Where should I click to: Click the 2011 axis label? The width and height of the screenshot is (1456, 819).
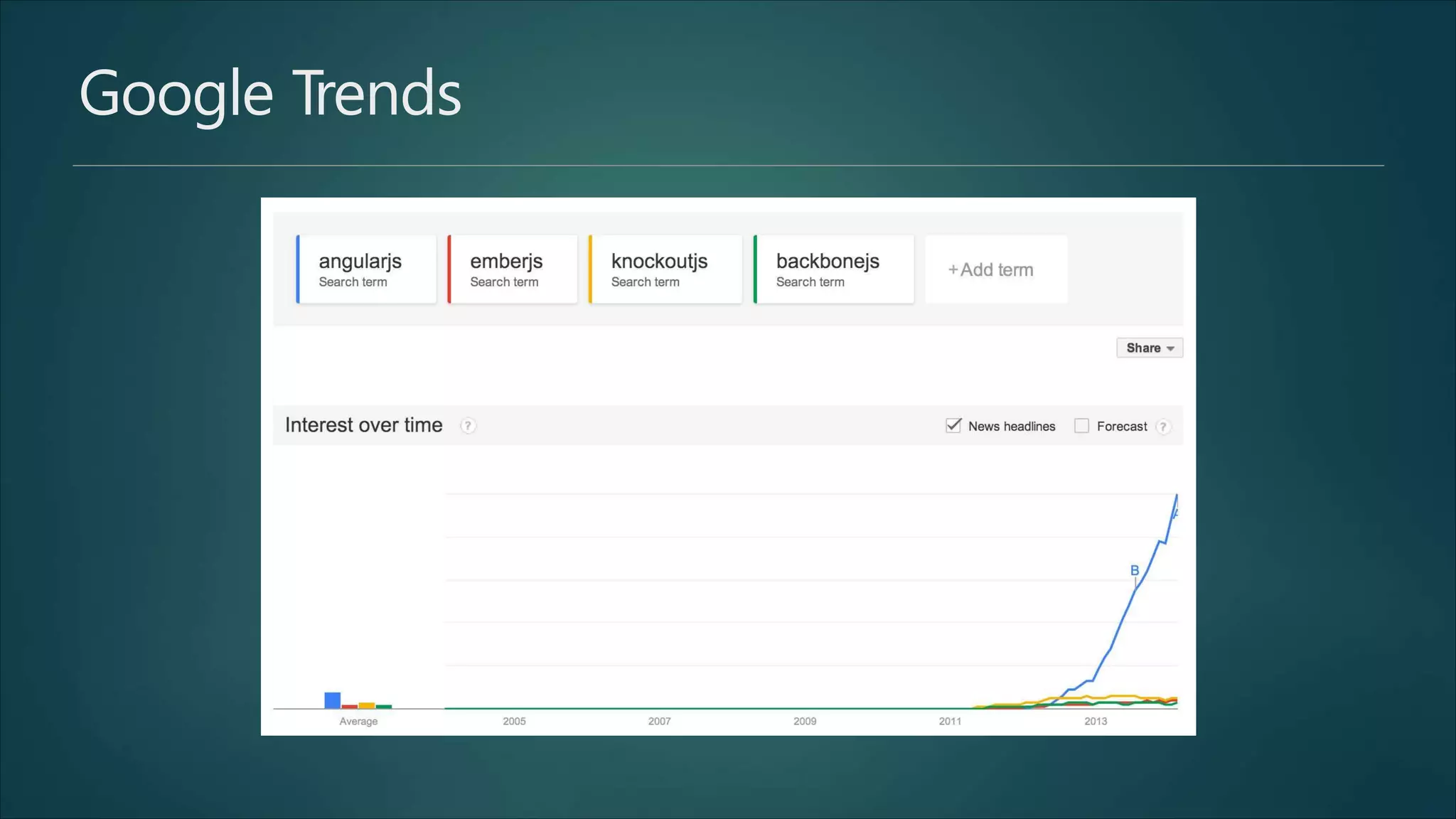click(x=950, y=721)
